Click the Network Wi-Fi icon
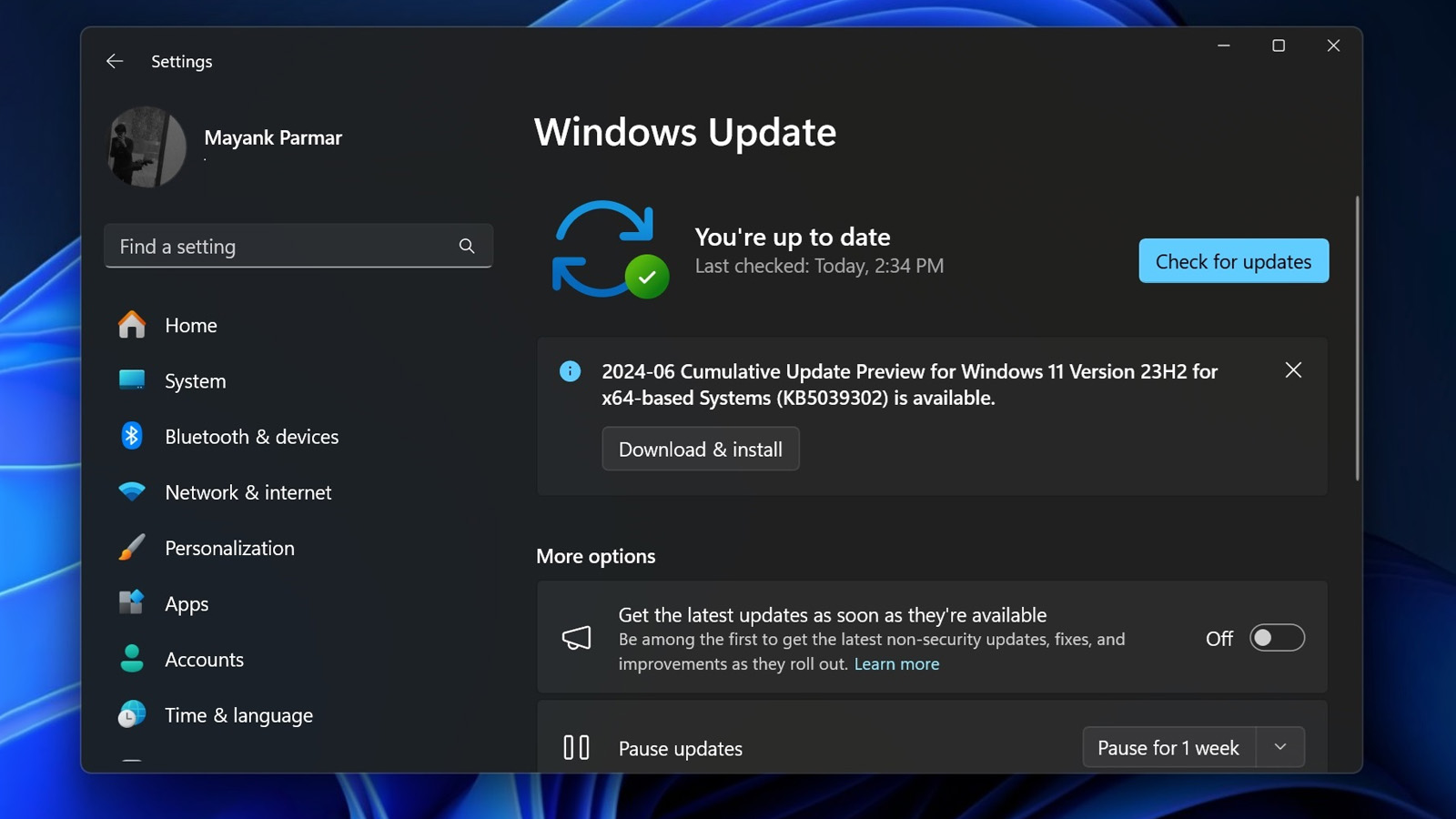1456x819 pixels. [x=132, y=491]
